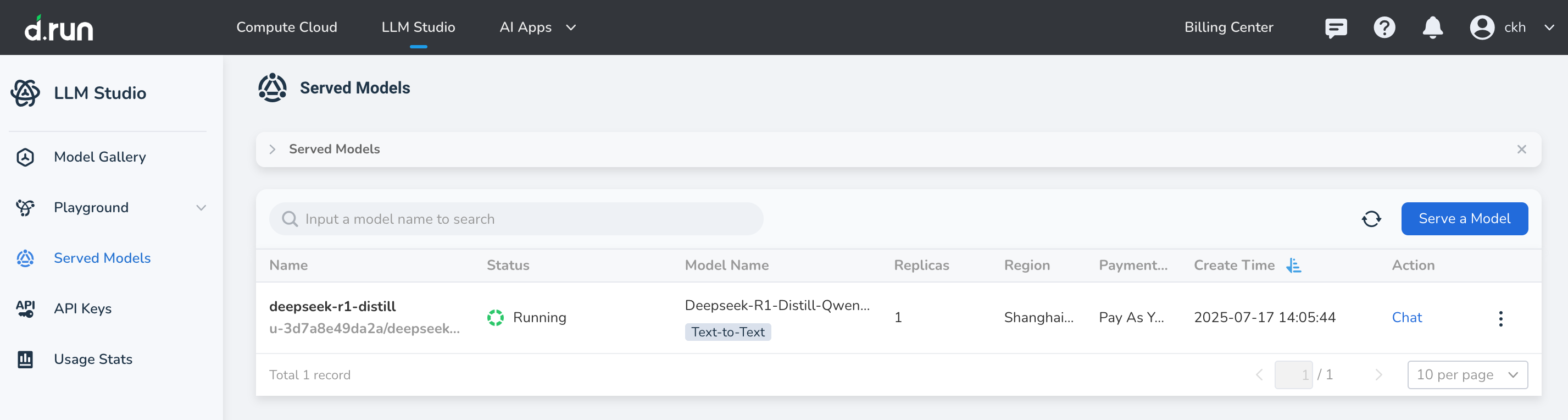This screenshot has height=420, width=1568.
Task: Refresh the served models list
Action: click(1371, 219)
